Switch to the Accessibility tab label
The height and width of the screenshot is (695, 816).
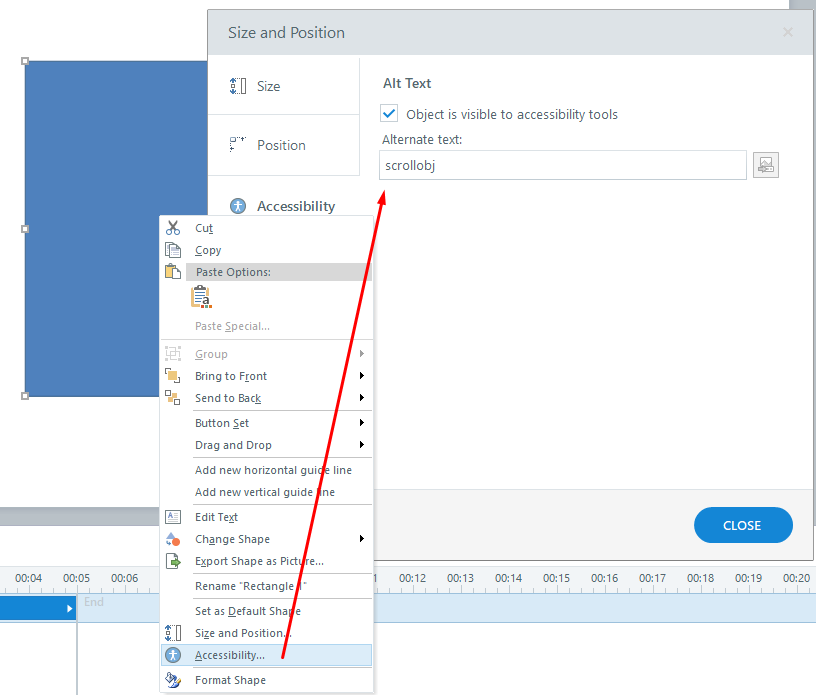pyautogui.click(x=296, y=206)
